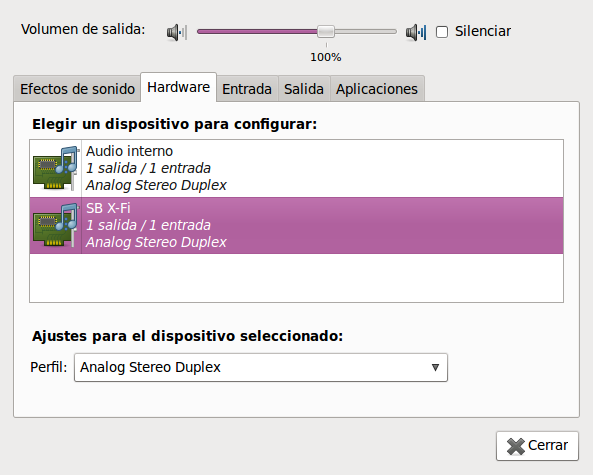Image resolution: width=593 pixels, height=475 pixels.
Task: Select the SB X-Fi device name
Action: [108, 208]
